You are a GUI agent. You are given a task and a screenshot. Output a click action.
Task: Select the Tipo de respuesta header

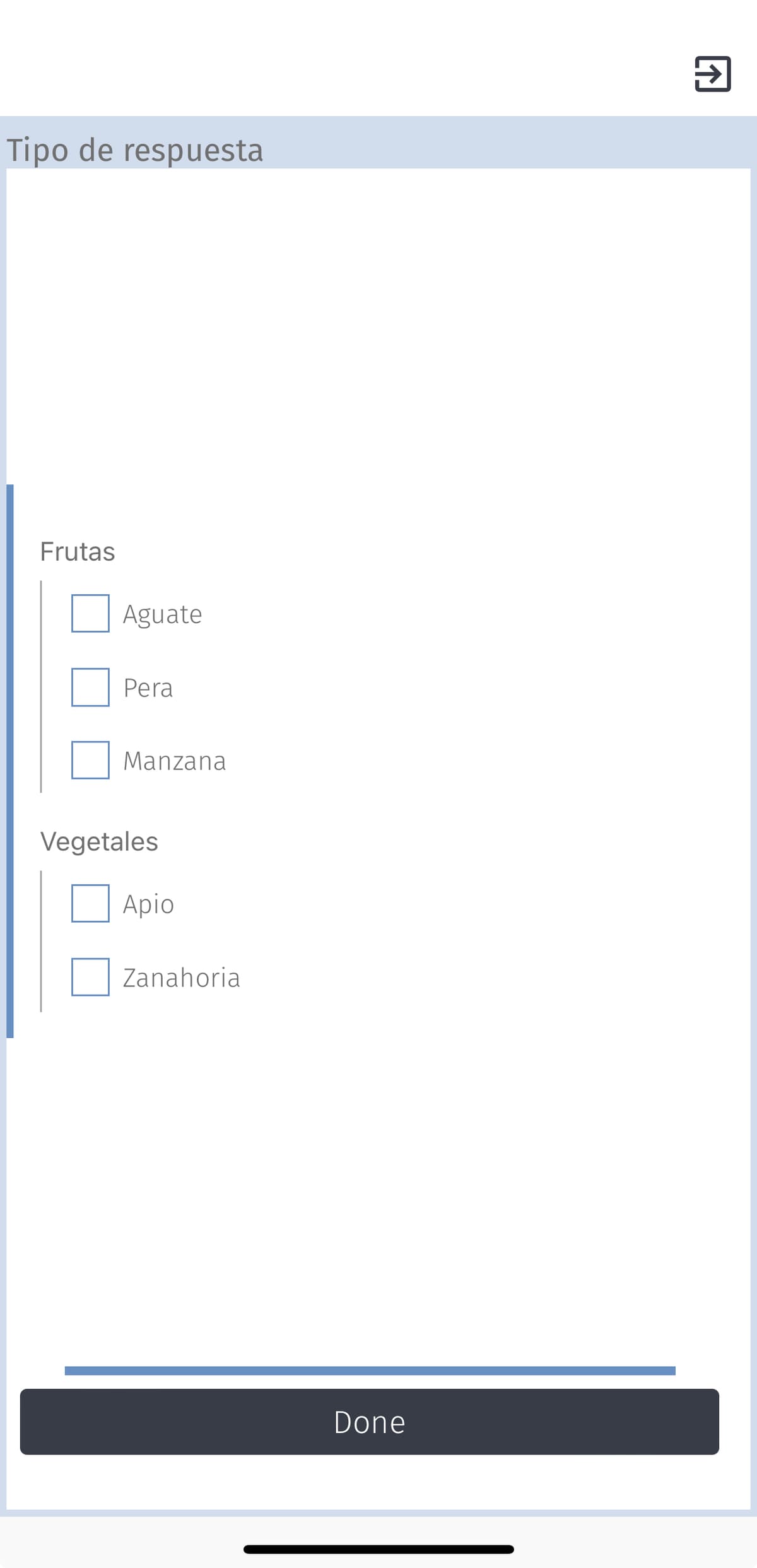[x=134, y=149]
